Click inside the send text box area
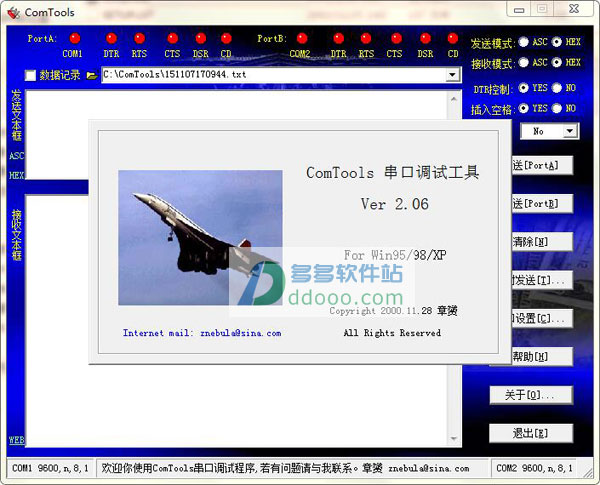Viewport: 600px width, 485px height. pos(236,105)
